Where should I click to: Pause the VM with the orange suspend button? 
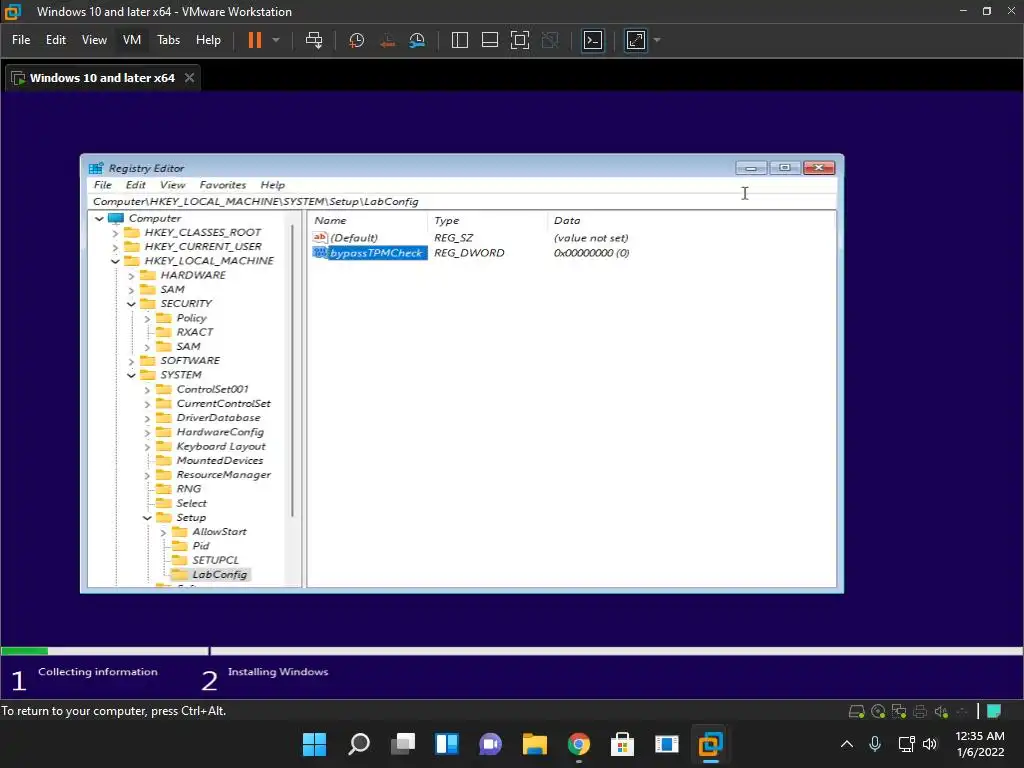pos(255,40)
